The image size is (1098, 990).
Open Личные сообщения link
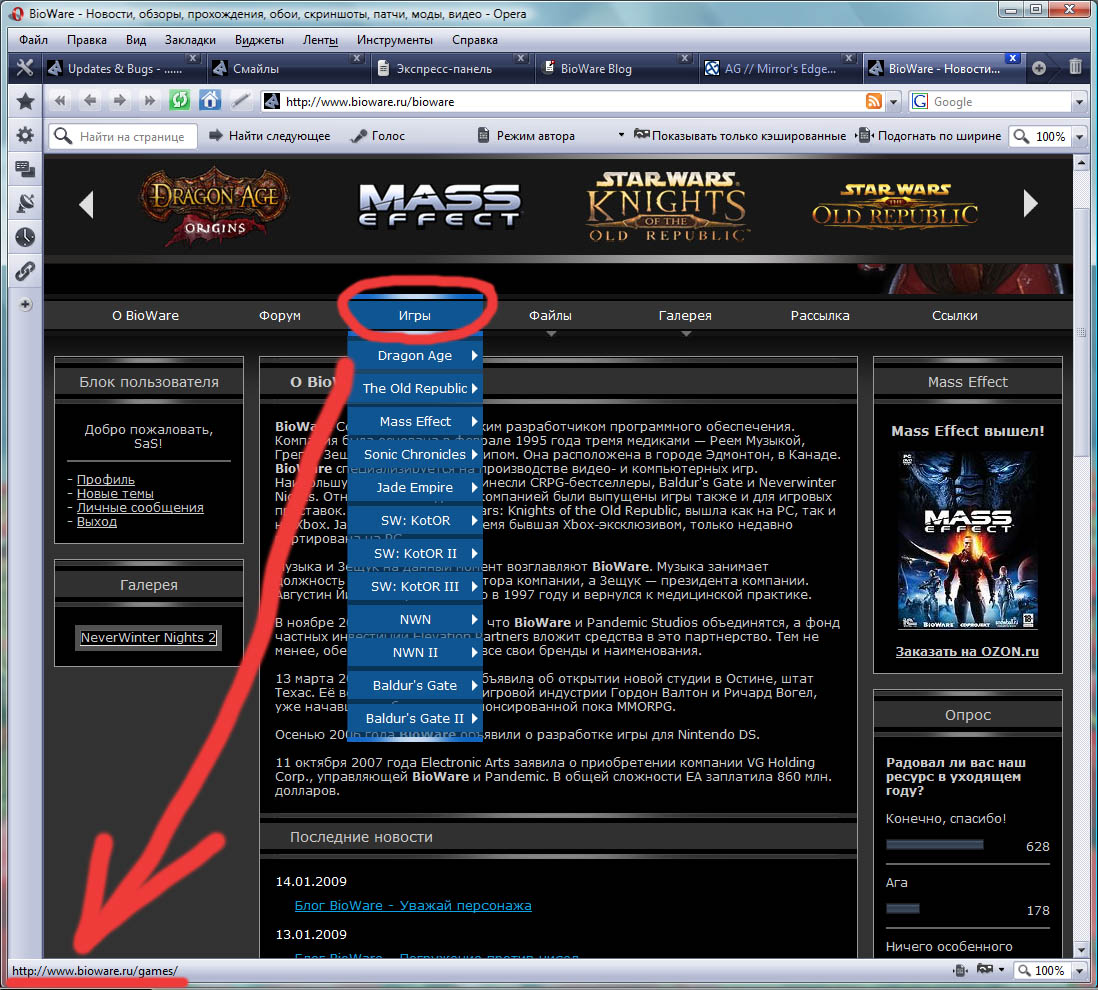(x=140, y=508)
